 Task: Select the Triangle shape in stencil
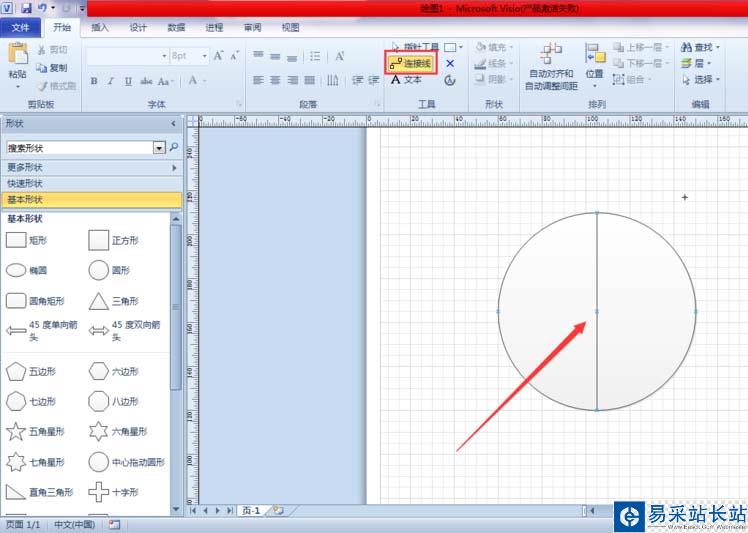[114, 301]
